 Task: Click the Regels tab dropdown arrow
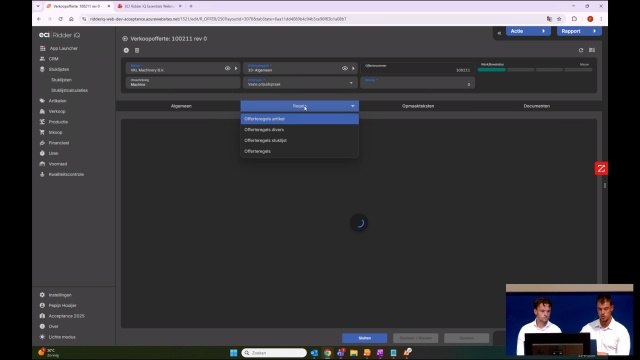pyautogui.click(x=353, y=106)
